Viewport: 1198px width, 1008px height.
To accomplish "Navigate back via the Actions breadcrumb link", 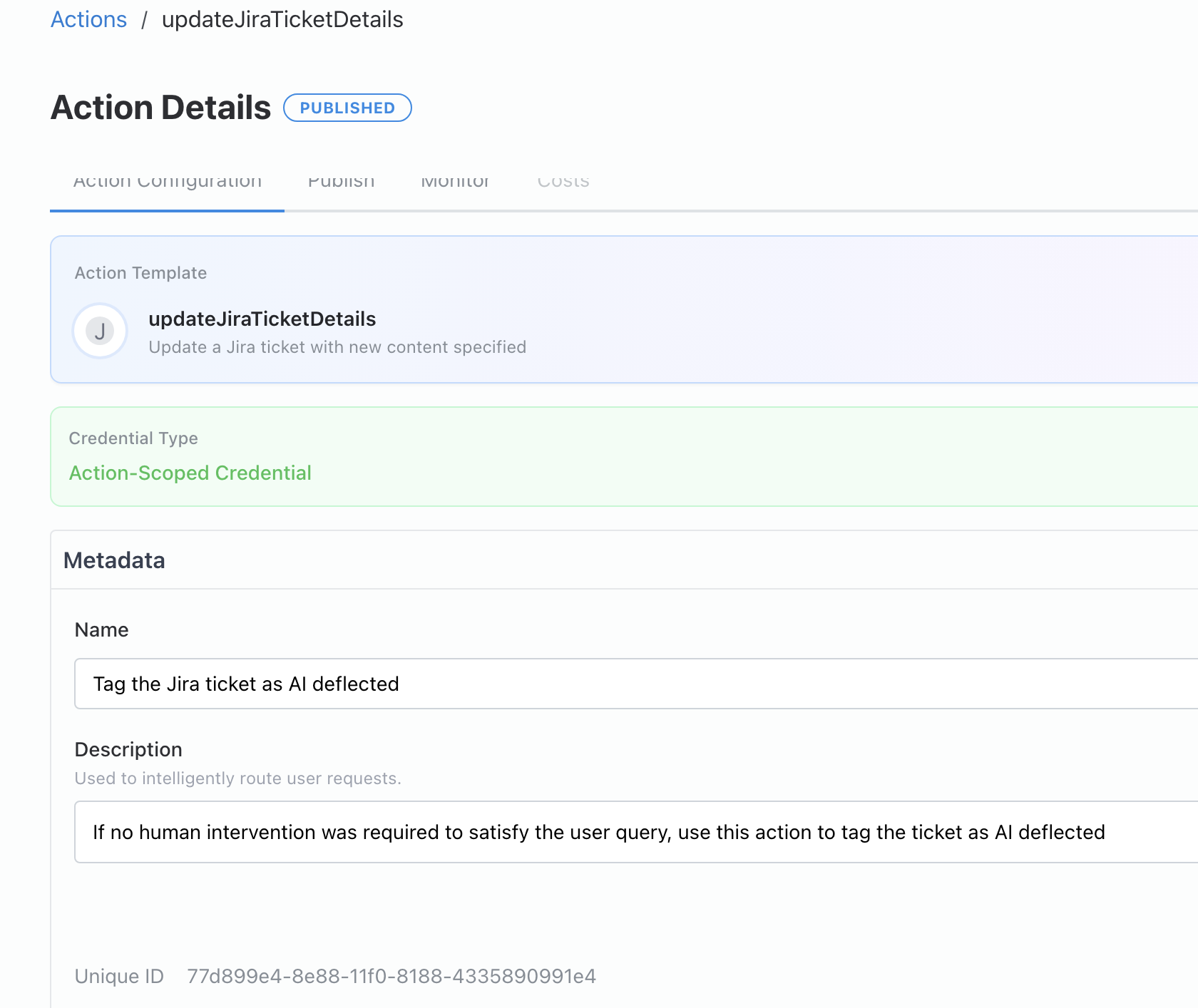I will click(x=88, y=19).
